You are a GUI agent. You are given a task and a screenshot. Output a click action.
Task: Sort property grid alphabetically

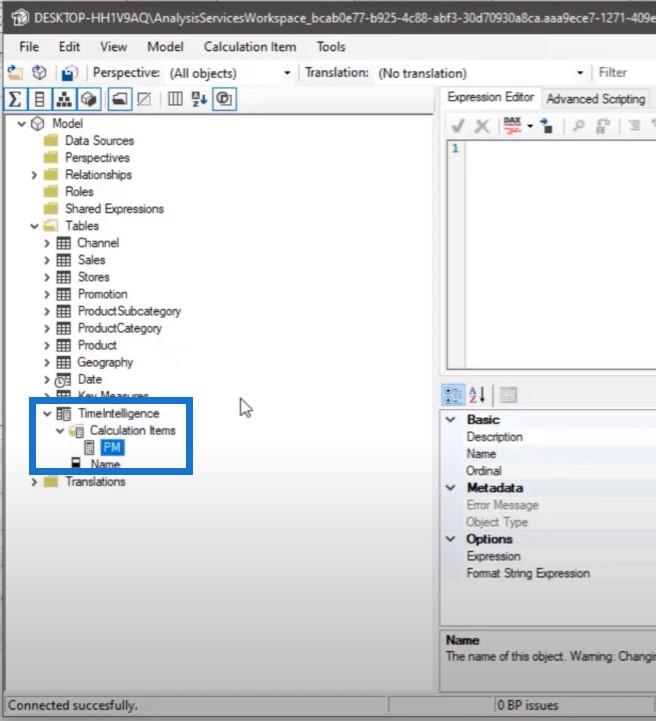[477, 395]
